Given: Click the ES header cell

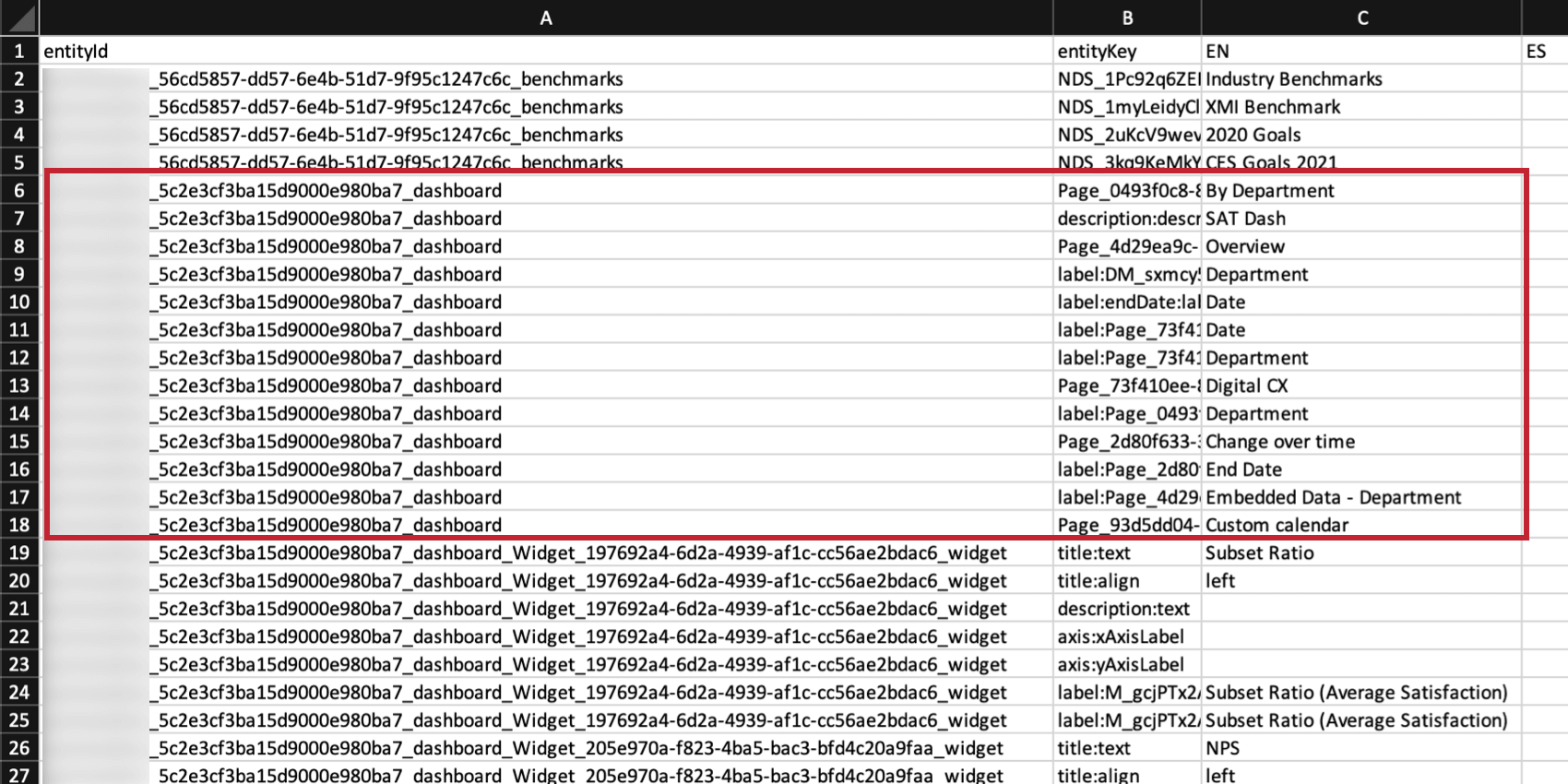Looking at the screenshot, I should click(1545, 51).
